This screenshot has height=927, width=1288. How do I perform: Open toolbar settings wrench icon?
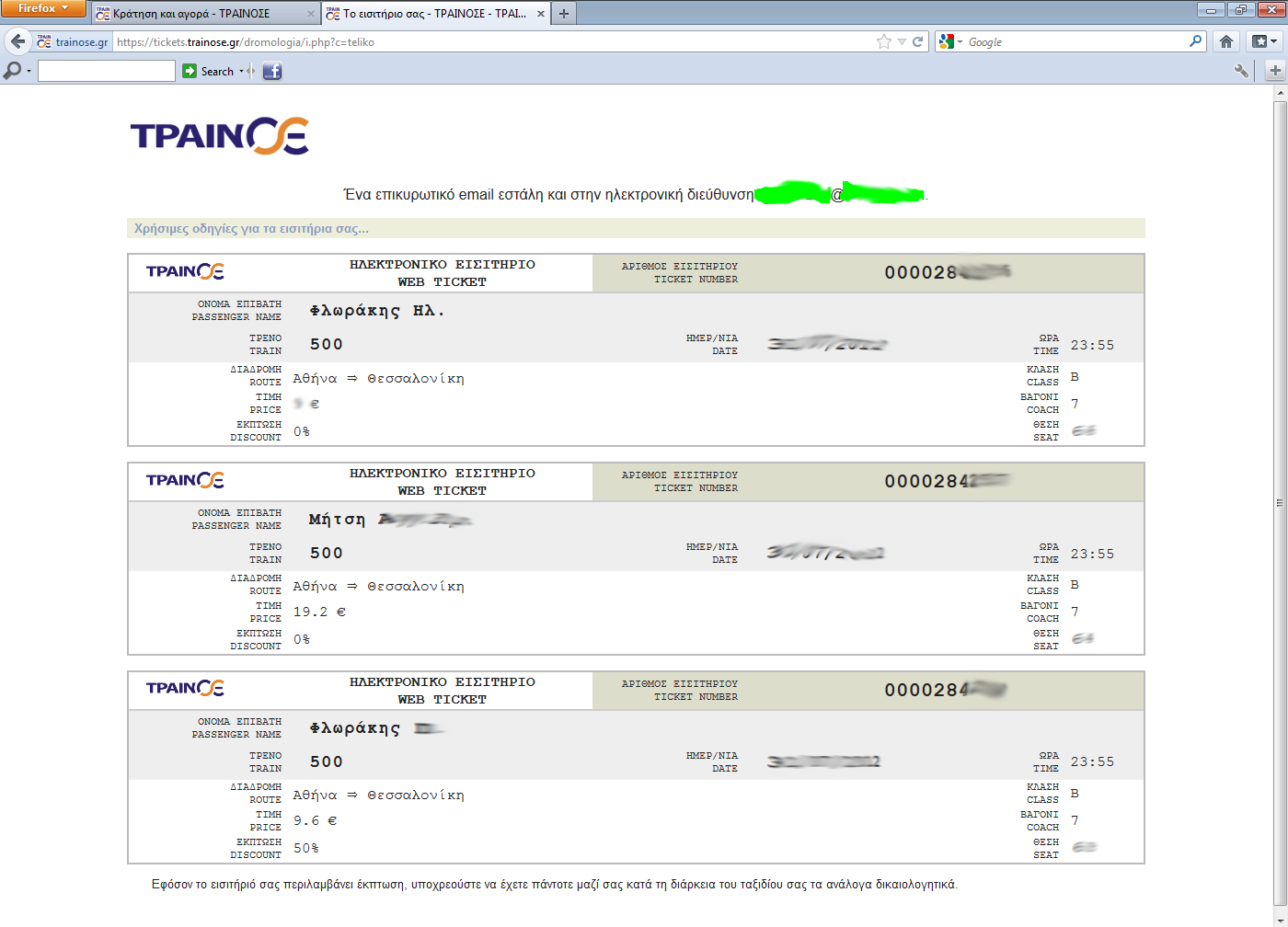point(1241,71)
